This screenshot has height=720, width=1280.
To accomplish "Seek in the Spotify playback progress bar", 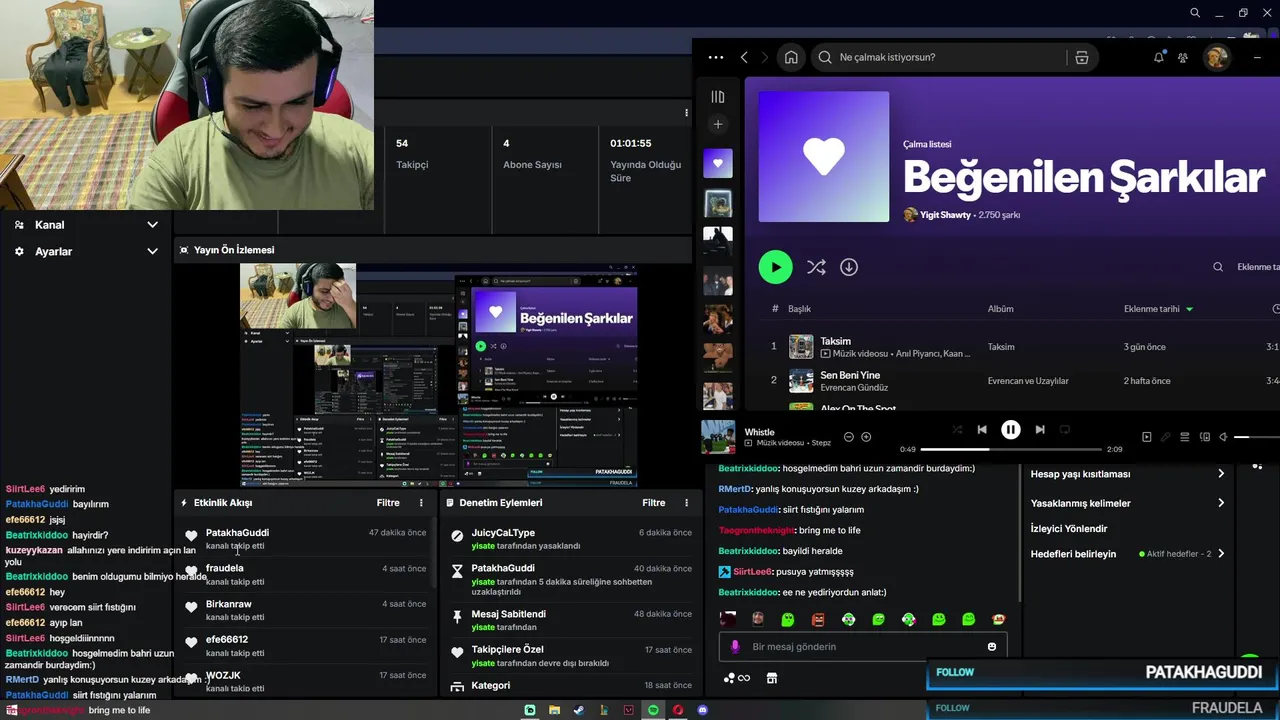I will [x=1011, y=450].
